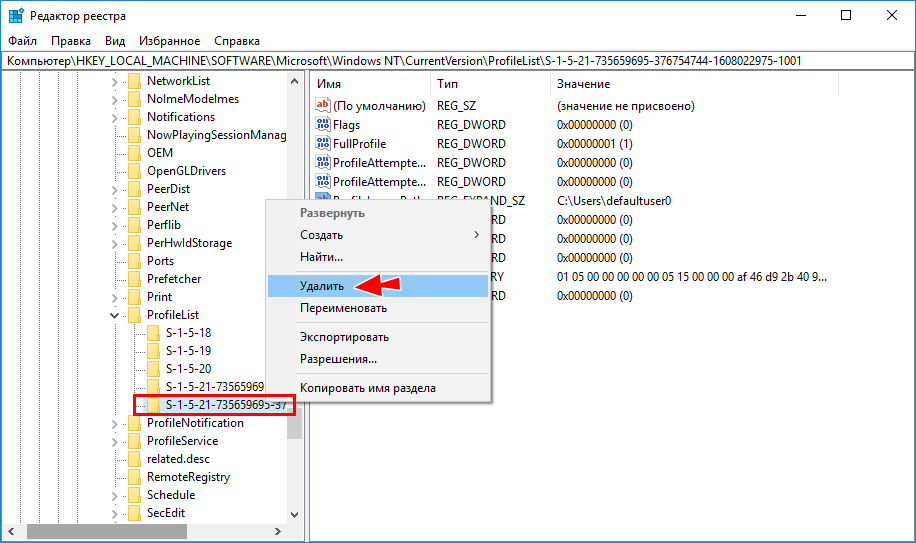Screen dimensions: 916x543
Task: Select Экспортировать from the context menu
Action: point(344,337)
